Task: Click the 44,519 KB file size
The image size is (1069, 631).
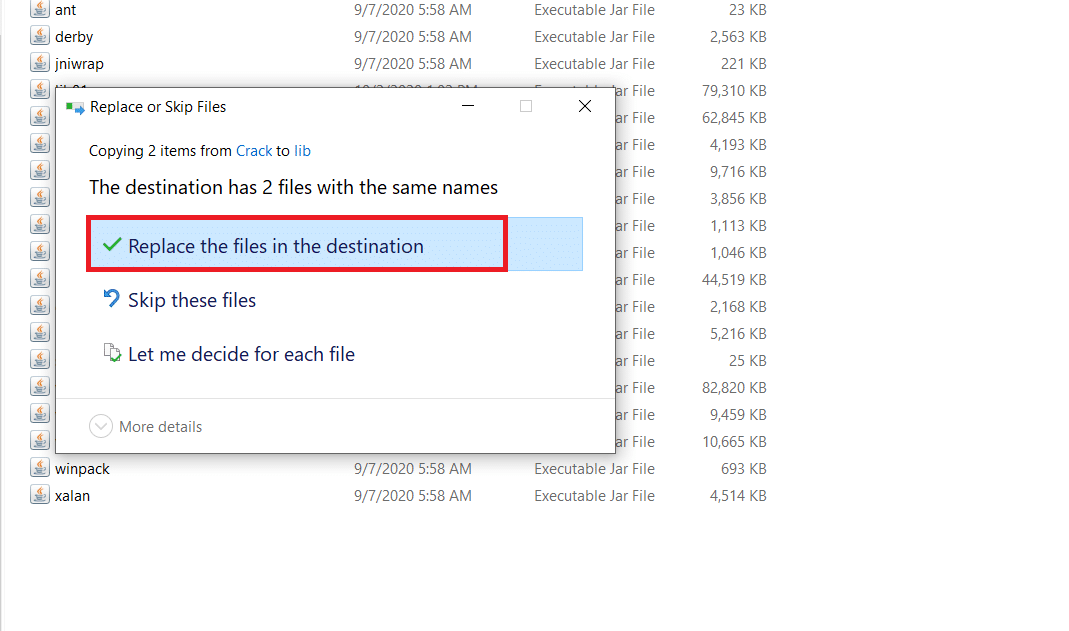Action: click(x=734, y=280)
